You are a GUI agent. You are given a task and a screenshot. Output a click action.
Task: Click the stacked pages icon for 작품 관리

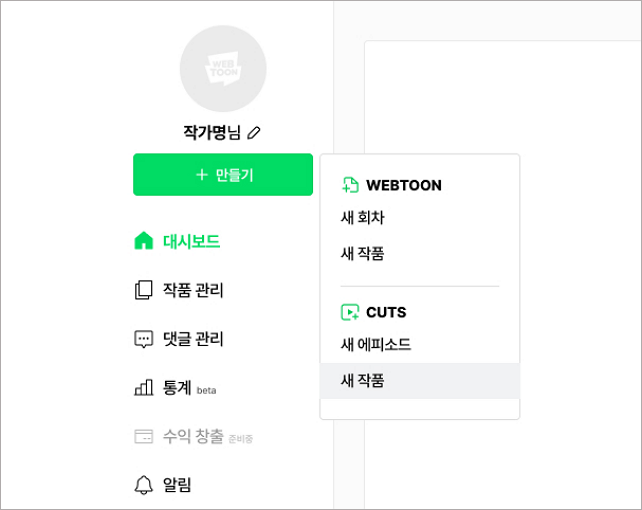(x=144, y=290)
